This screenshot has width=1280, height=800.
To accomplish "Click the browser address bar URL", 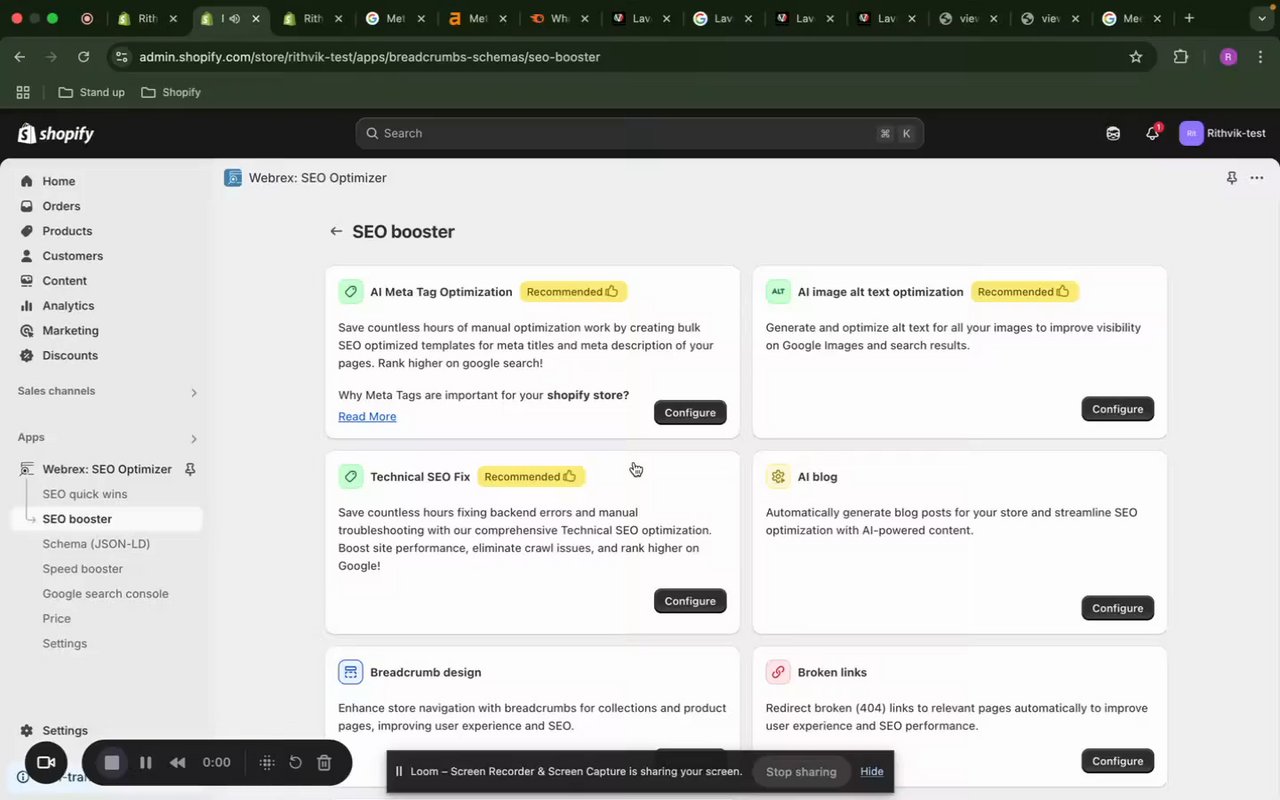I will [370, 57].
